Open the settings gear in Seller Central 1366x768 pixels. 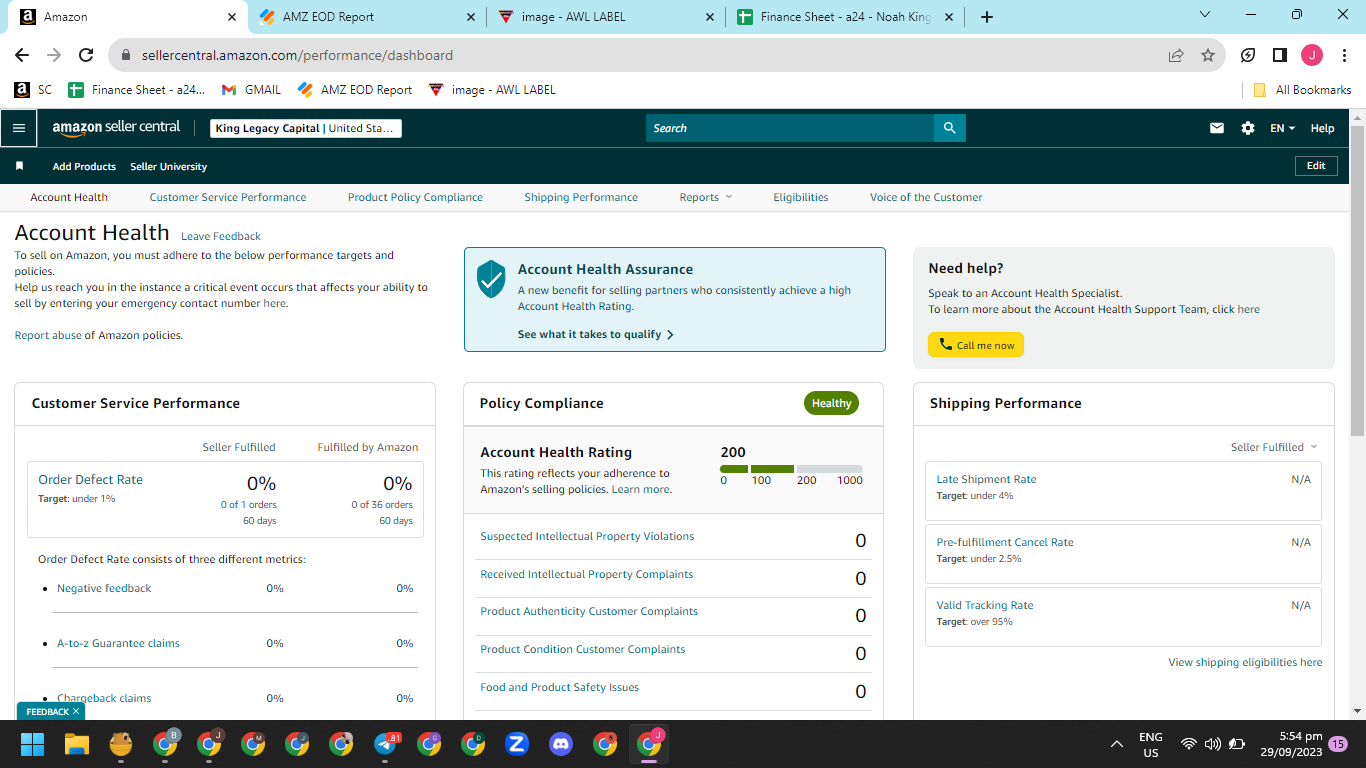pos(1248,128)
